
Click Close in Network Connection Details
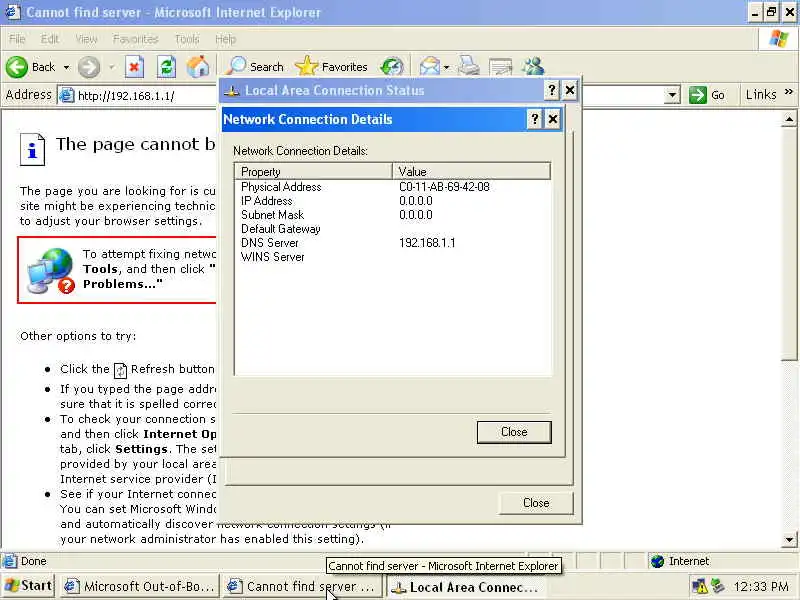[514, 432]
